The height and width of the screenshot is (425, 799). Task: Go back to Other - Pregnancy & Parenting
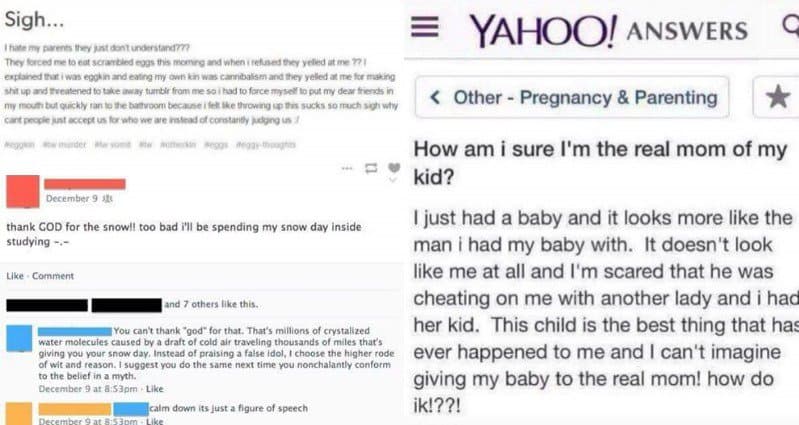pos(573,98)
